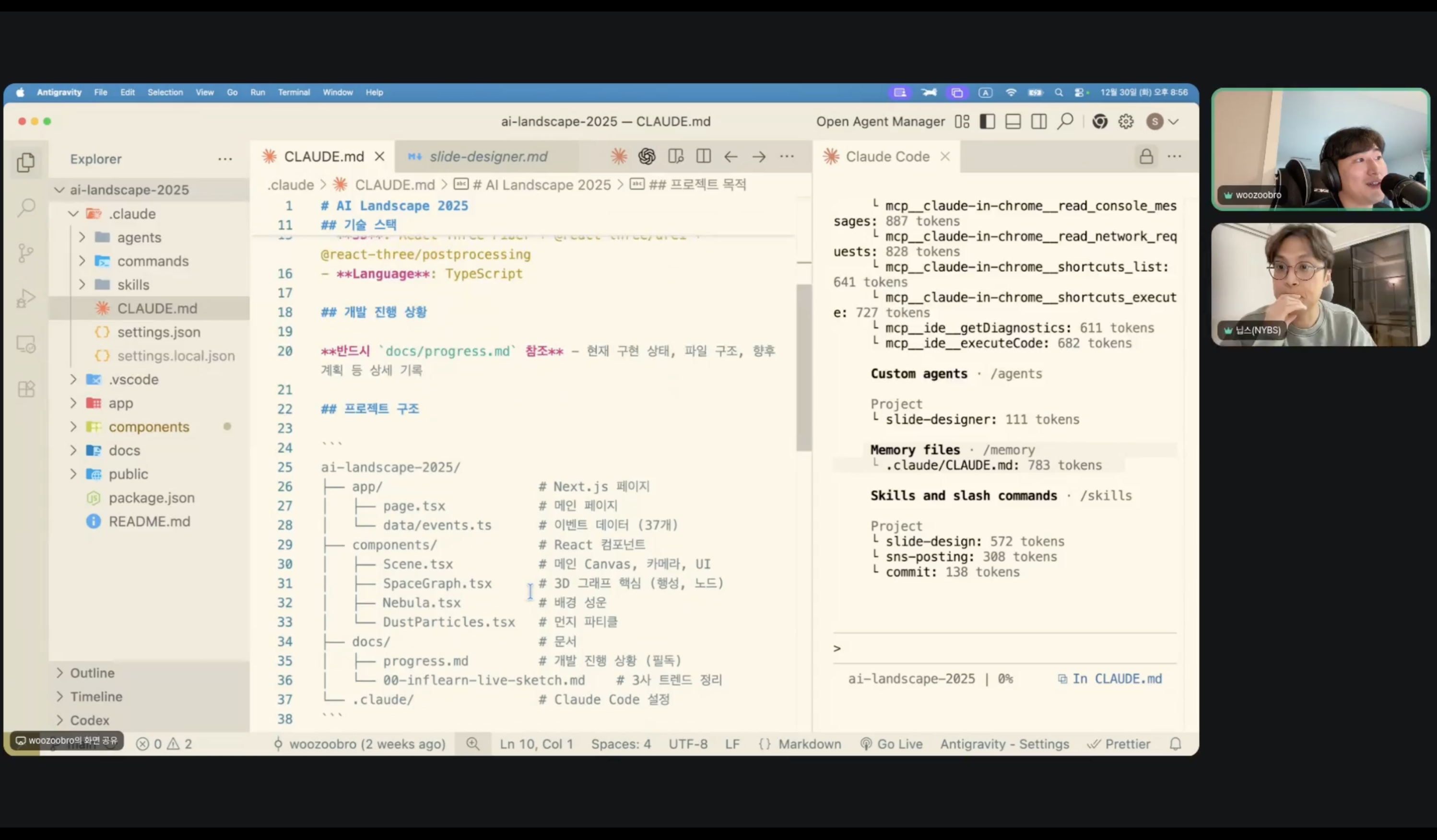The image size is (1437, 840).
Task: Collapse the .claude folder
Action: pos(132,214)
